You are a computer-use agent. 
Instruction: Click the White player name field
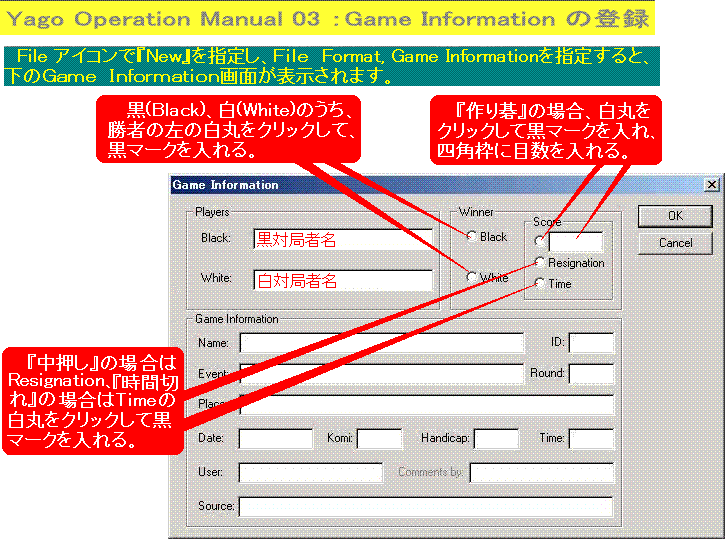(x=343, y=280)
